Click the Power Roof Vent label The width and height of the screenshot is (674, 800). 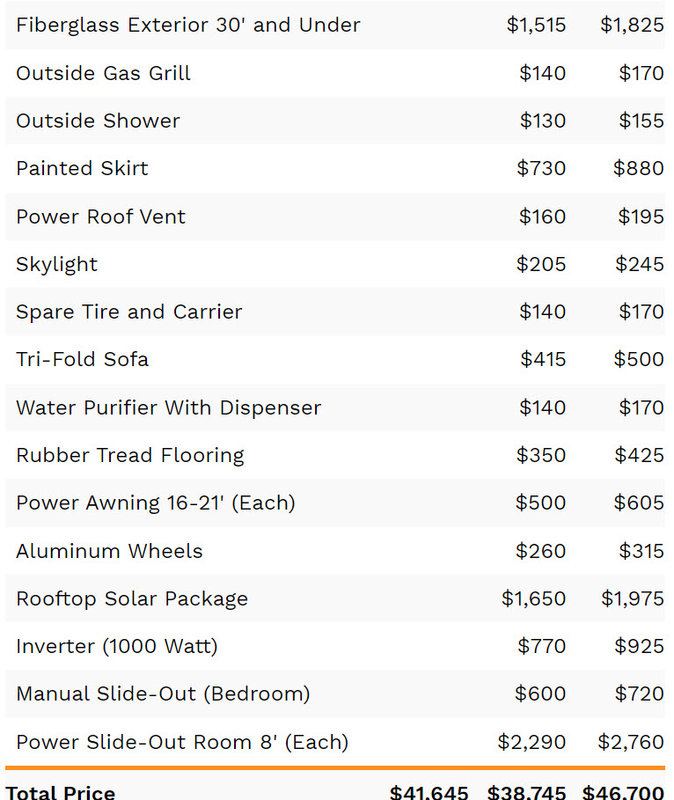pos(101,217)
